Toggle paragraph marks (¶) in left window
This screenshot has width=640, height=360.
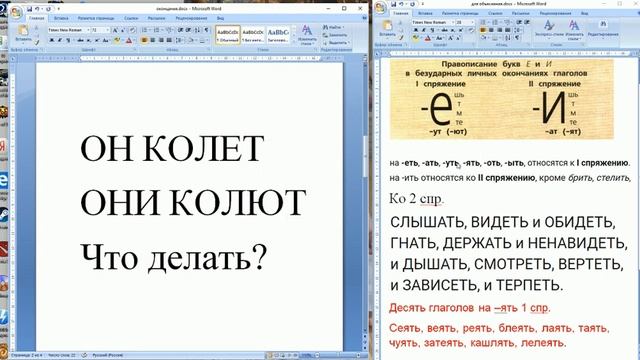click(x=206, y=30)
